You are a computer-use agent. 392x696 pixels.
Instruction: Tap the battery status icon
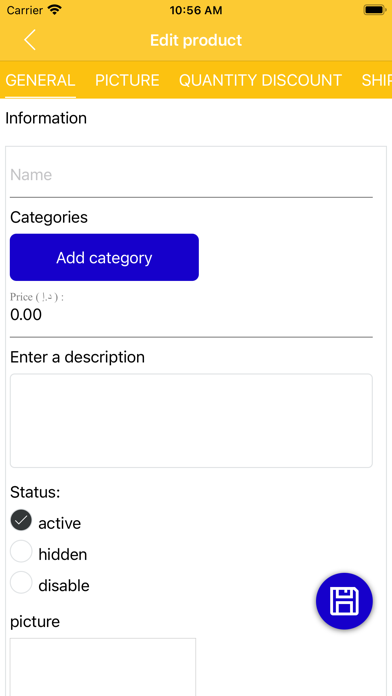(375, 10)
